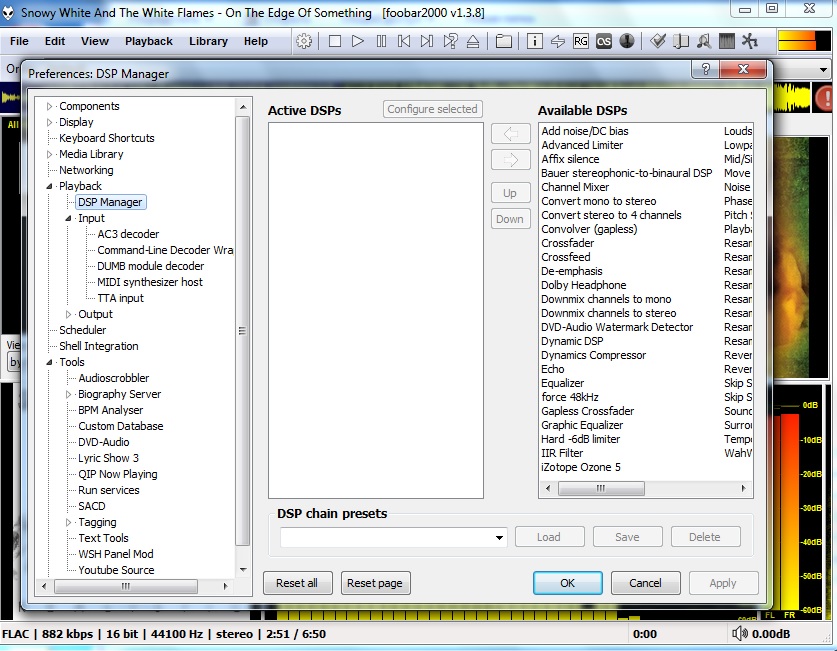The image size is (837, 651).
Task: Select Lyric Show 3 in the tree
Action: (108, 458)
